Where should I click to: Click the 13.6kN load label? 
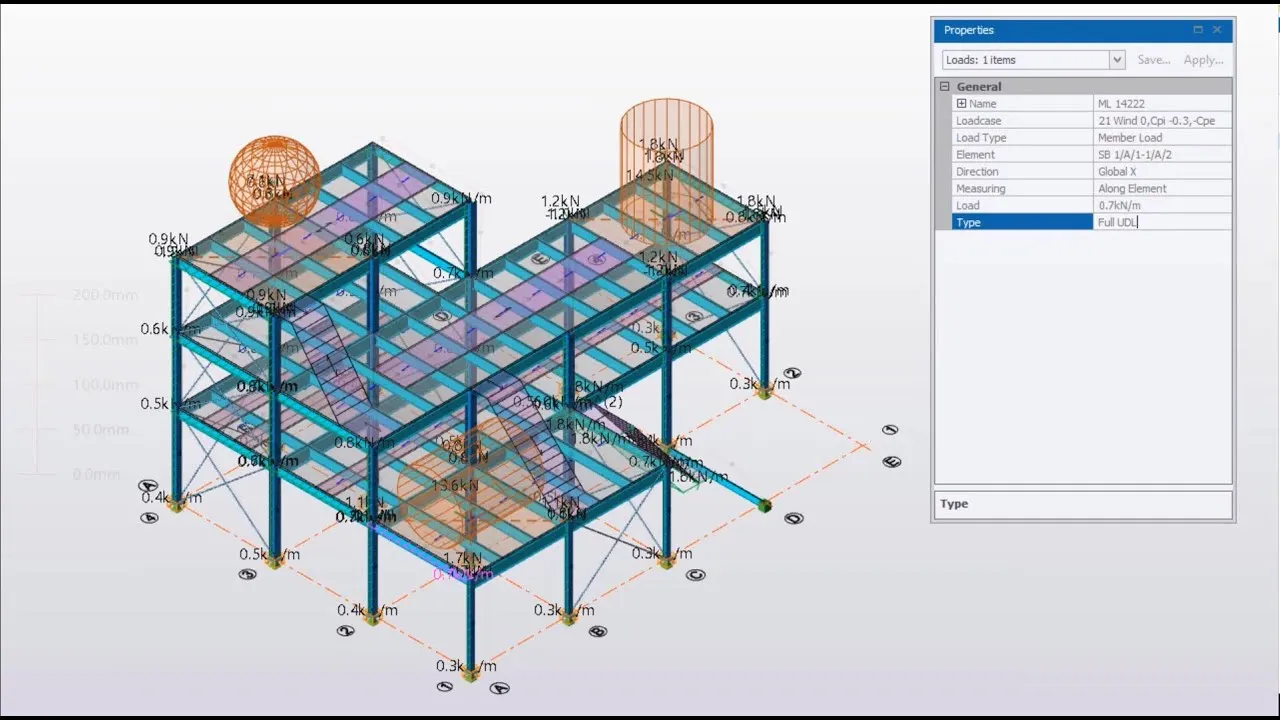coord(455,486)
